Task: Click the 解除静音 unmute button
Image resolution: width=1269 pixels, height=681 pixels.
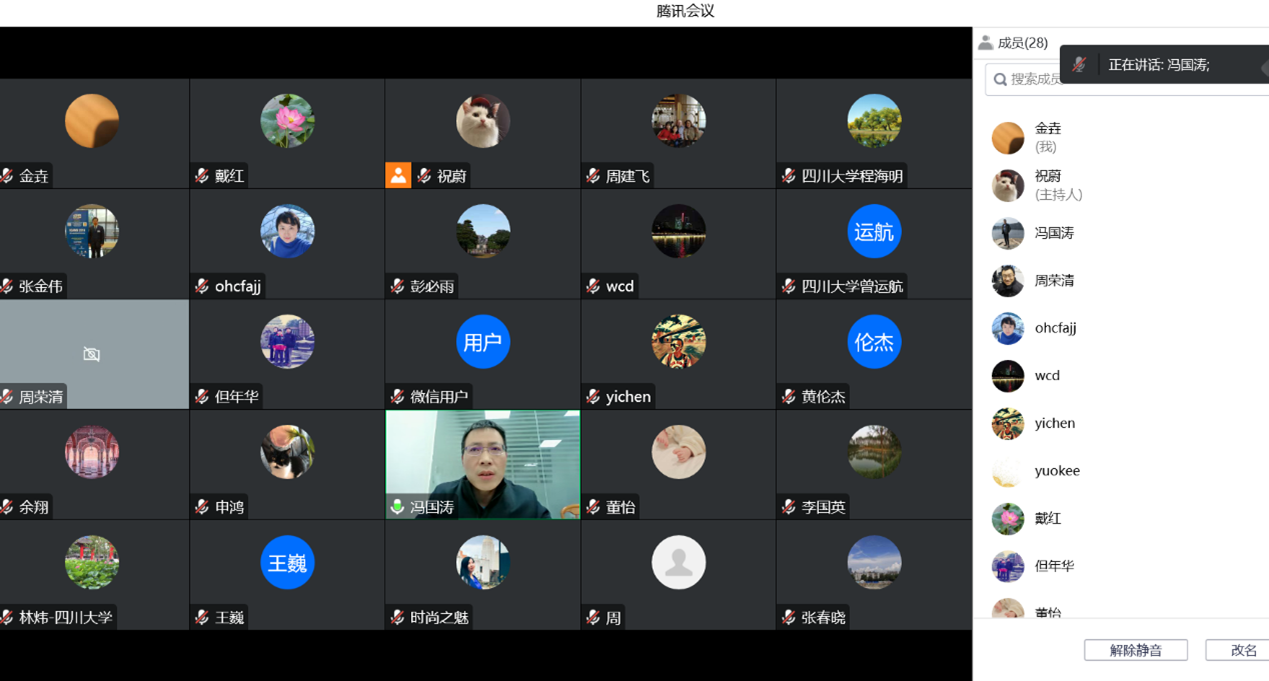Action: (1135, 650)
